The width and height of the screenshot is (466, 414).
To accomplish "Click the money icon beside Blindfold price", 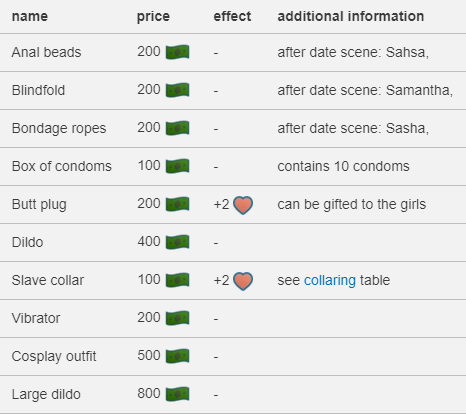I will click(x=177, y=90).
